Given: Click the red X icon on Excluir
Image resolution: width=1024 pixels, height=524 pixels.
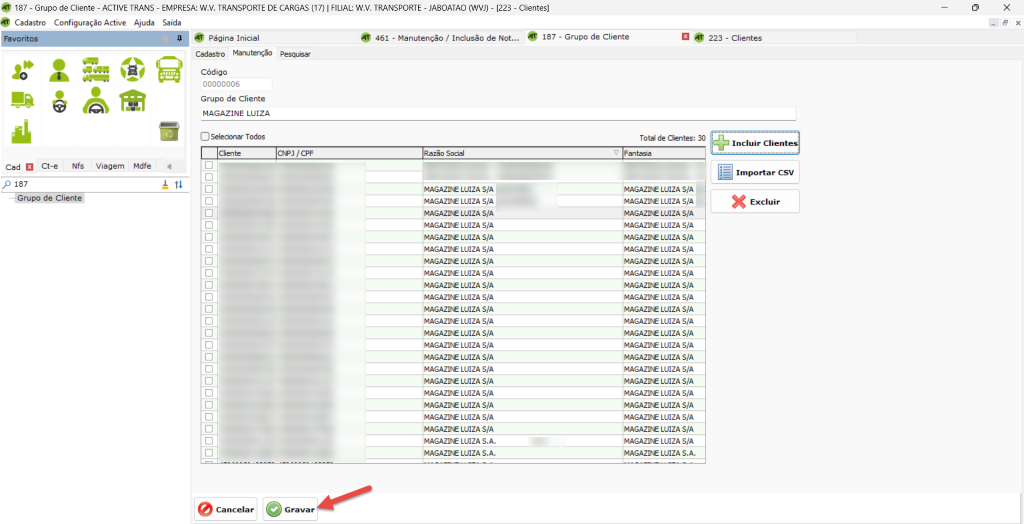Looking at the screenshot, I should point(739,202).
